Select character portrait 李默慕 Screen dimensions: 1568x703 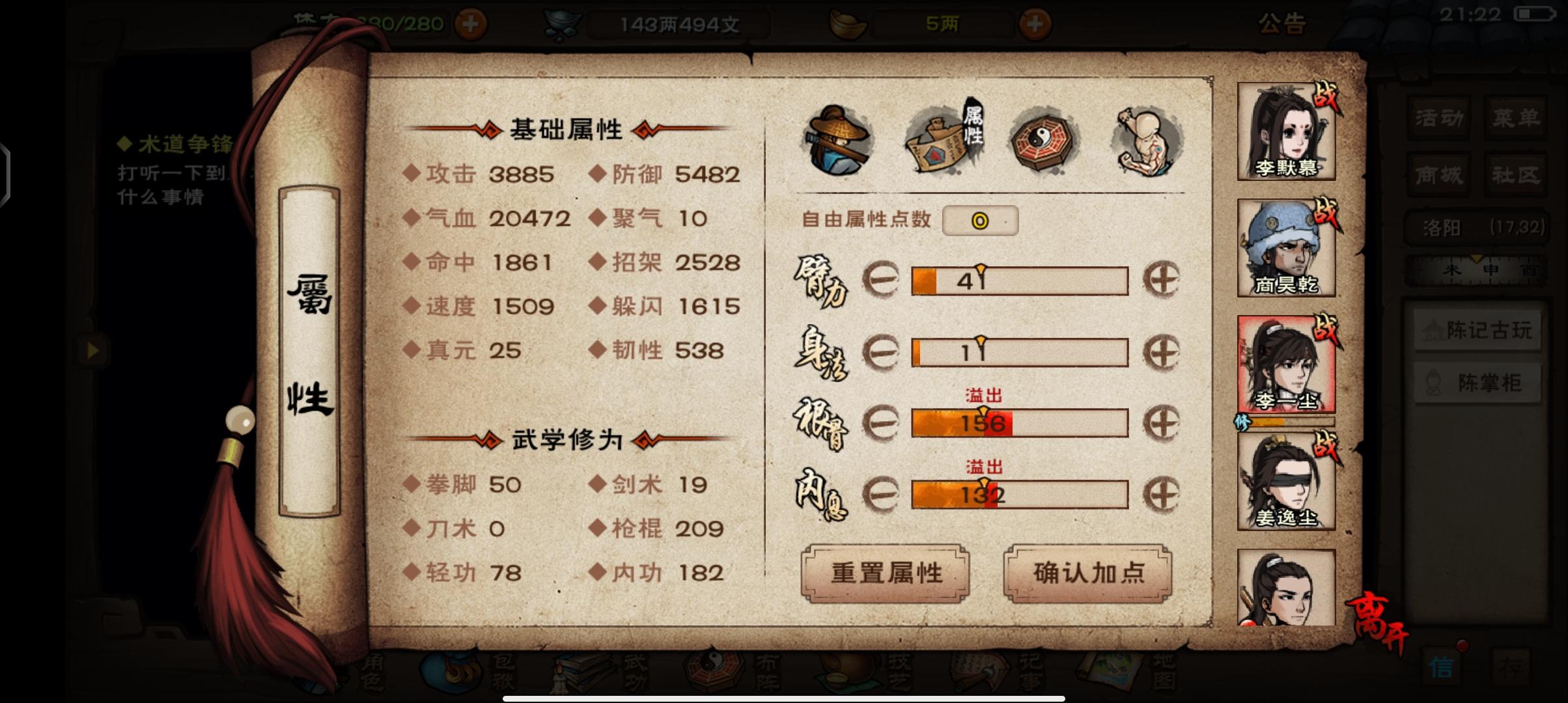click(x=1287, y=131)
